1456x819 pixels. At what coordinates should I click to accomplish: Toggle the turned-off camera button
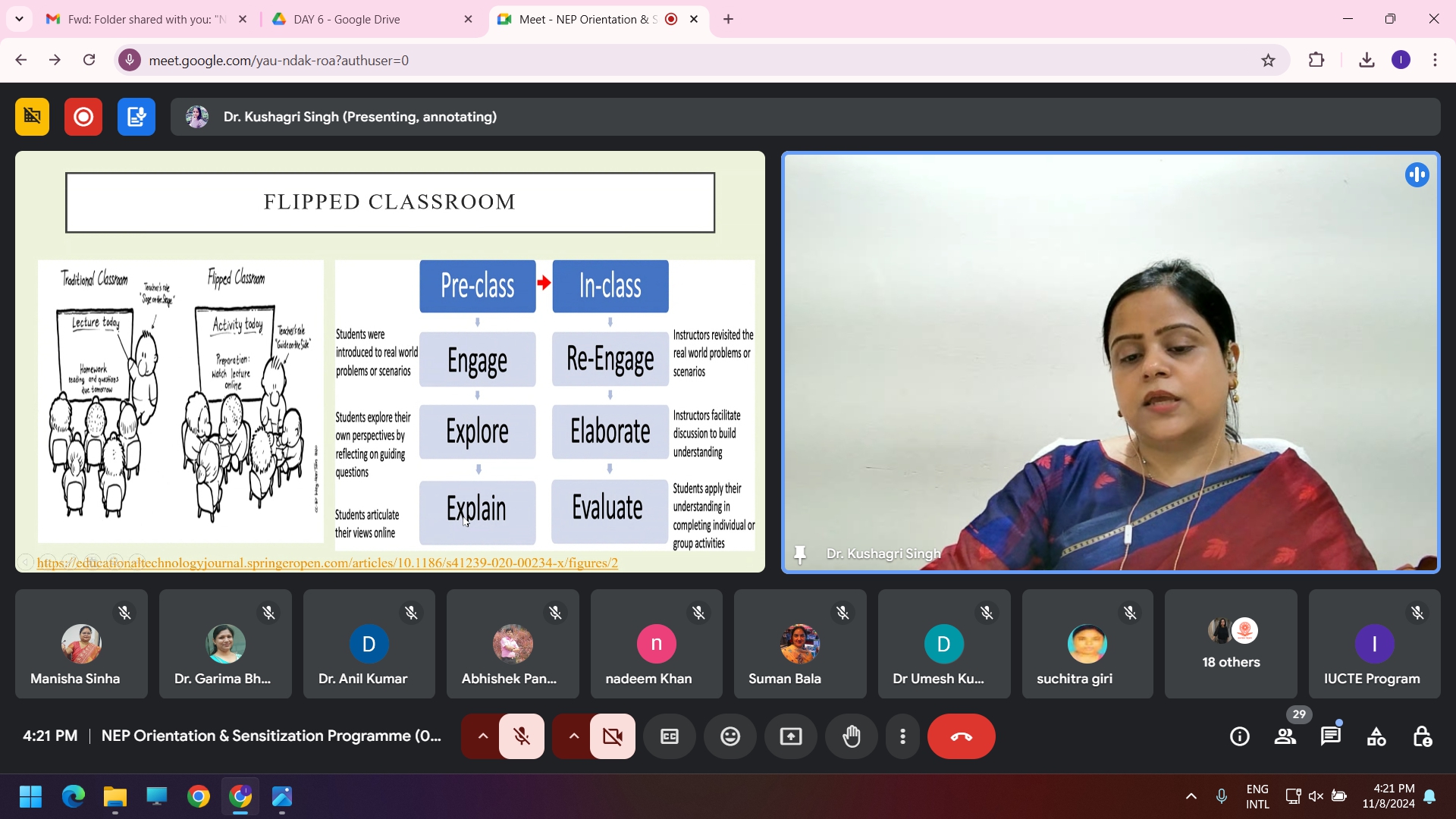pos(613,736)
